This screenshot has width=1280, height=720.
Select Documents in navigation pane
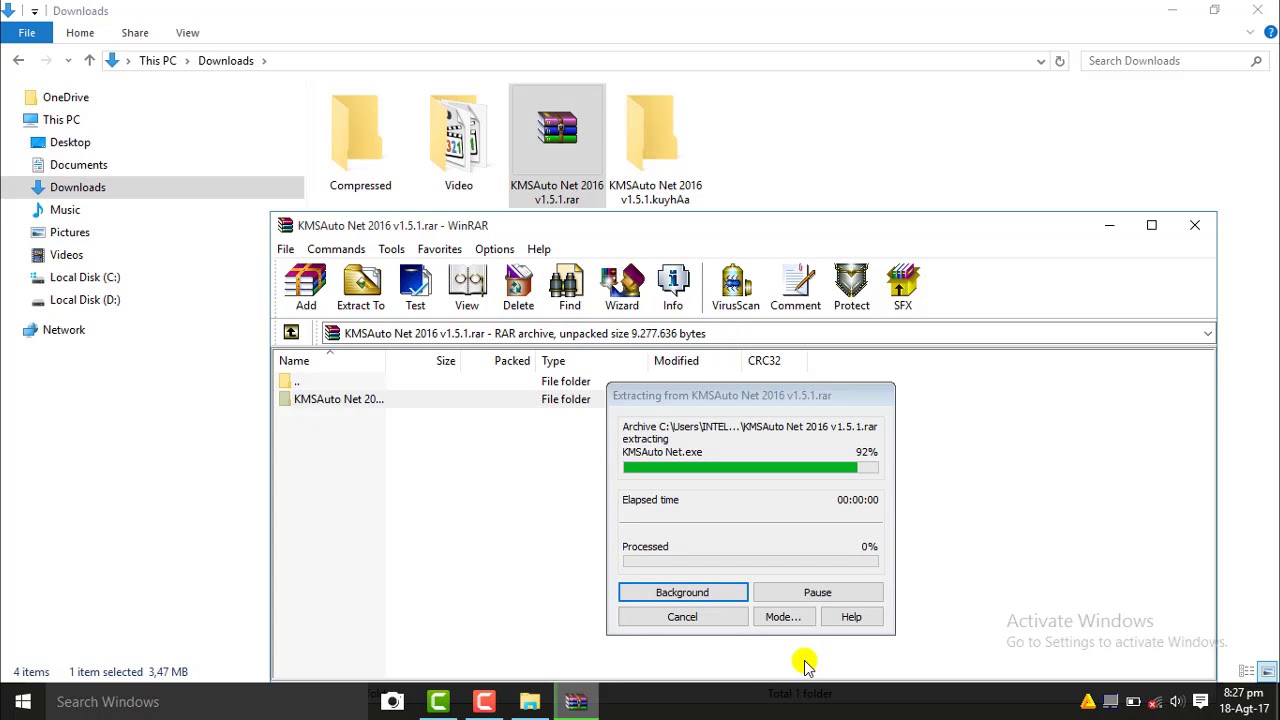click(78, 165)
